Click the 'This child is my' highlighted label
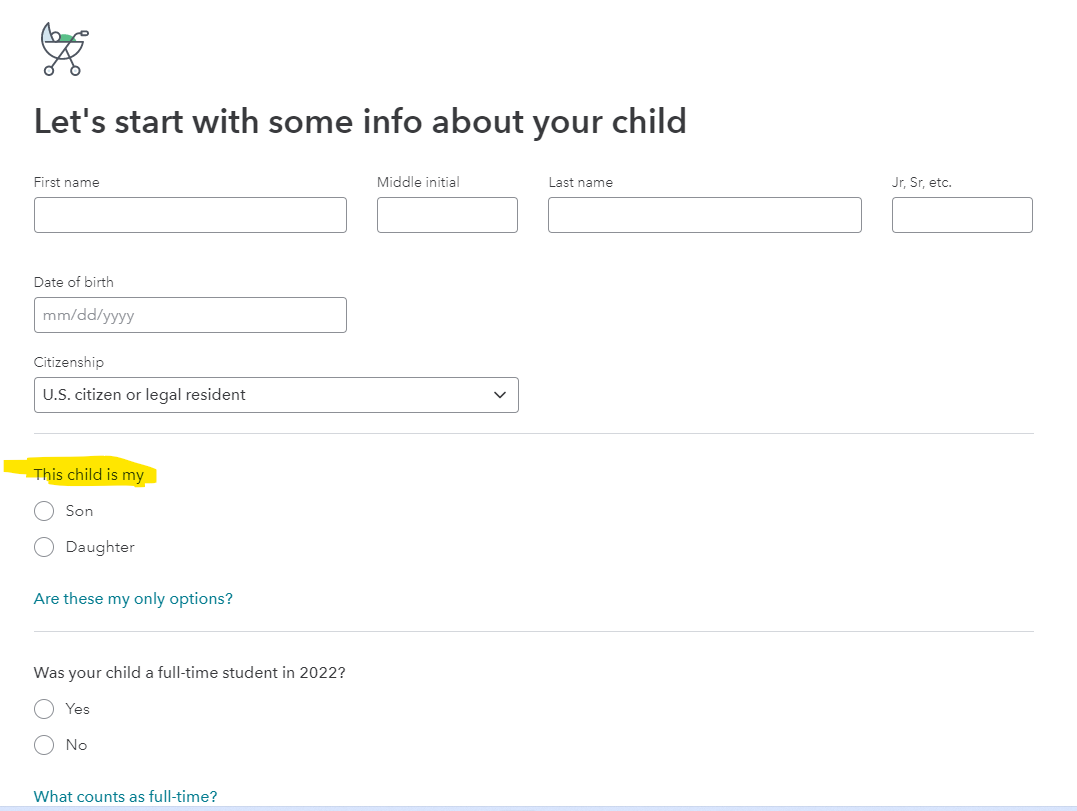The width and height of the screenshot is (1077, 811). click(x=89, y=475)
